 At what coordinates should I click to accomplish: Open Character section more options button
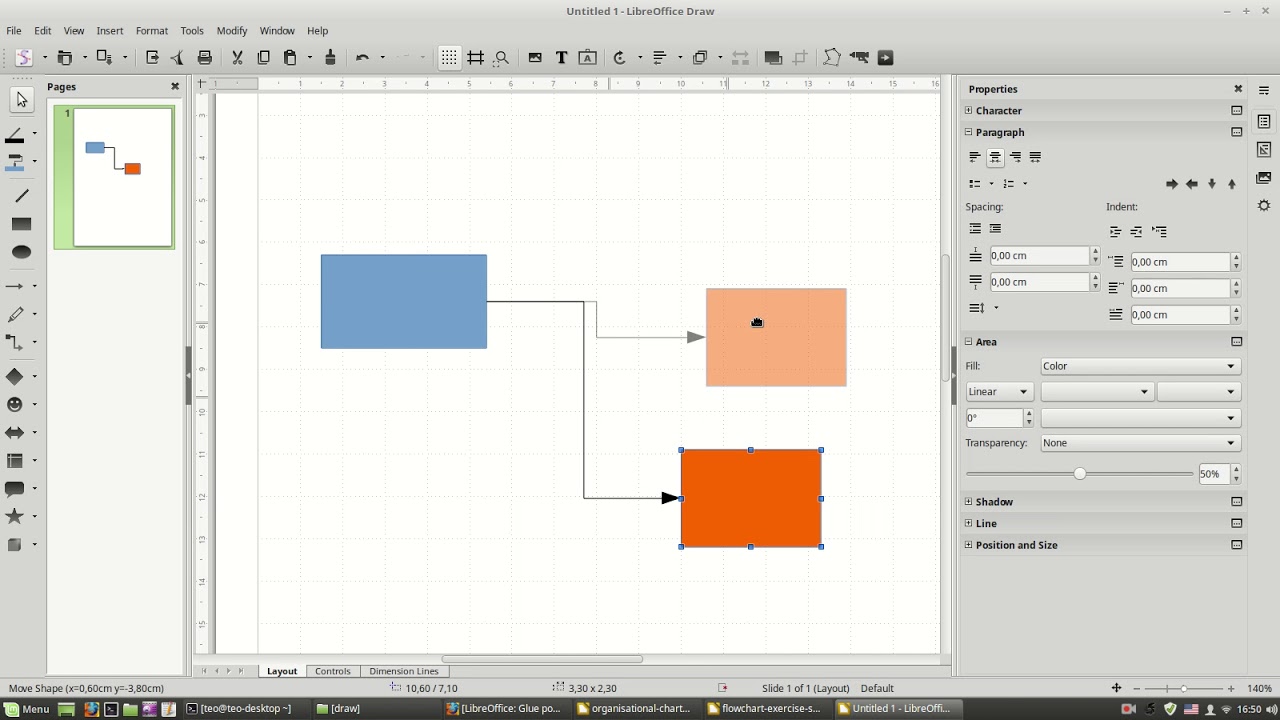(x=1237, y=110)
